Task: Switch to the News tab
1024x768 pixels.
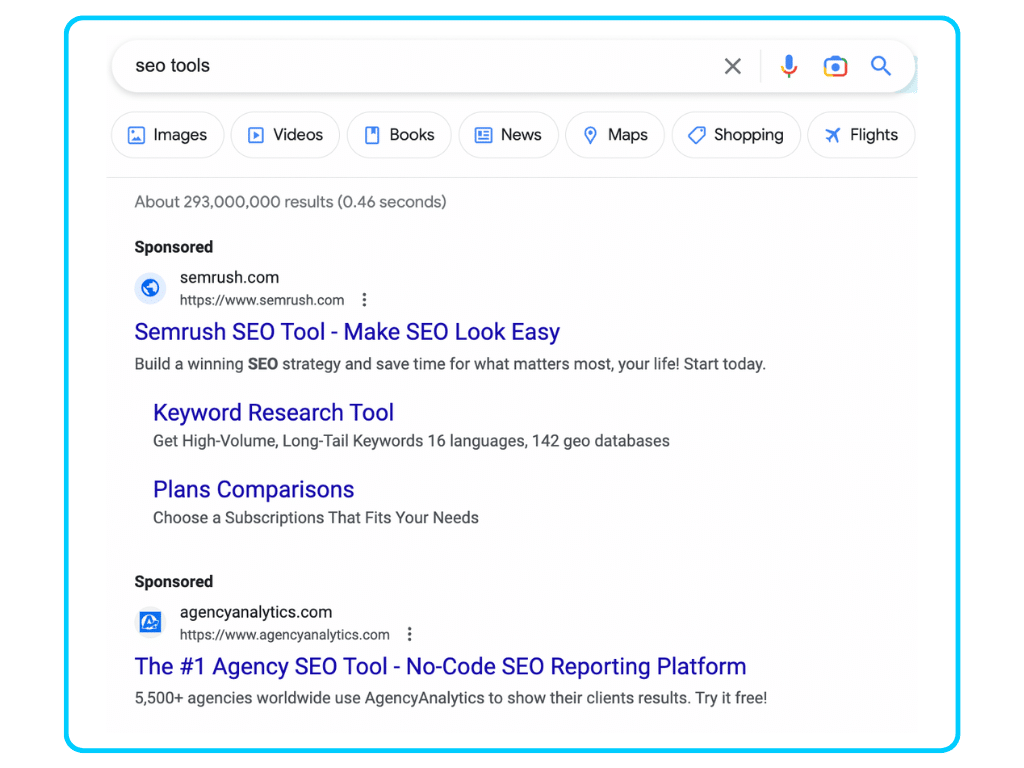Action: 510,134
